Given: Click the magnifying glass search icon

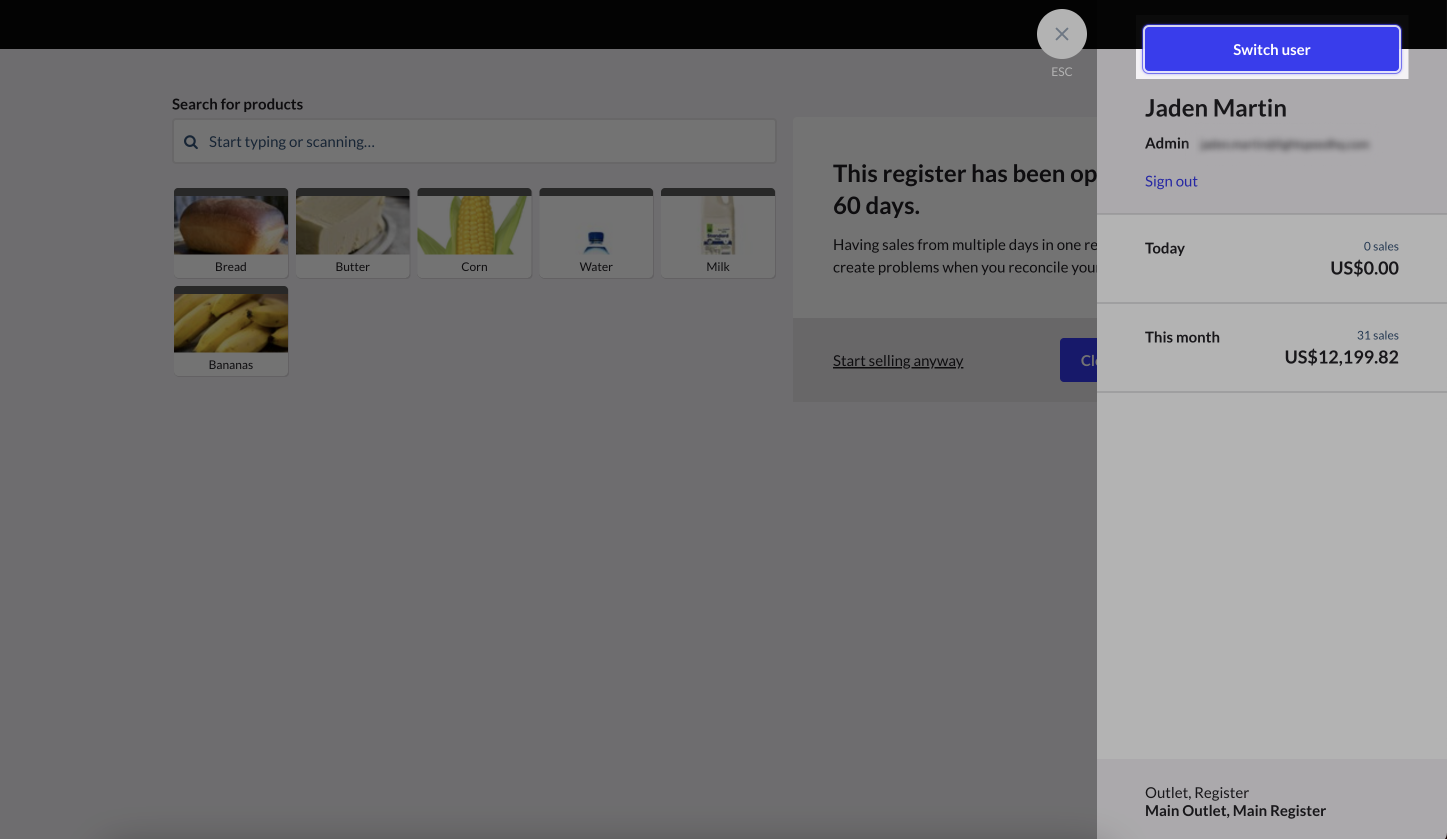Looking at the screenshot, I should pyautogui.click(x=191, y=142).
